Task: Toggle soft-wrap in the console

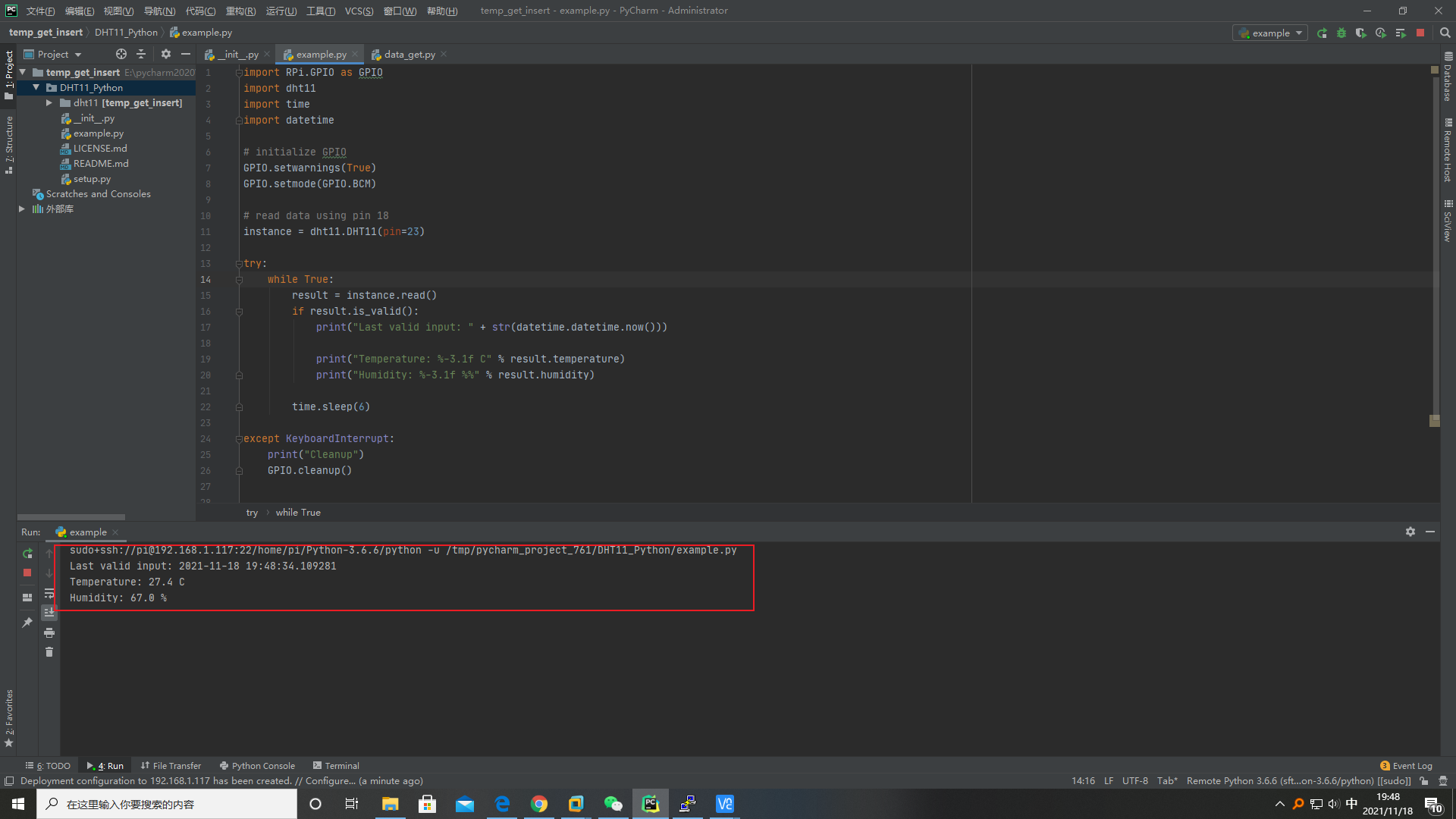Action: coord(49,594)
